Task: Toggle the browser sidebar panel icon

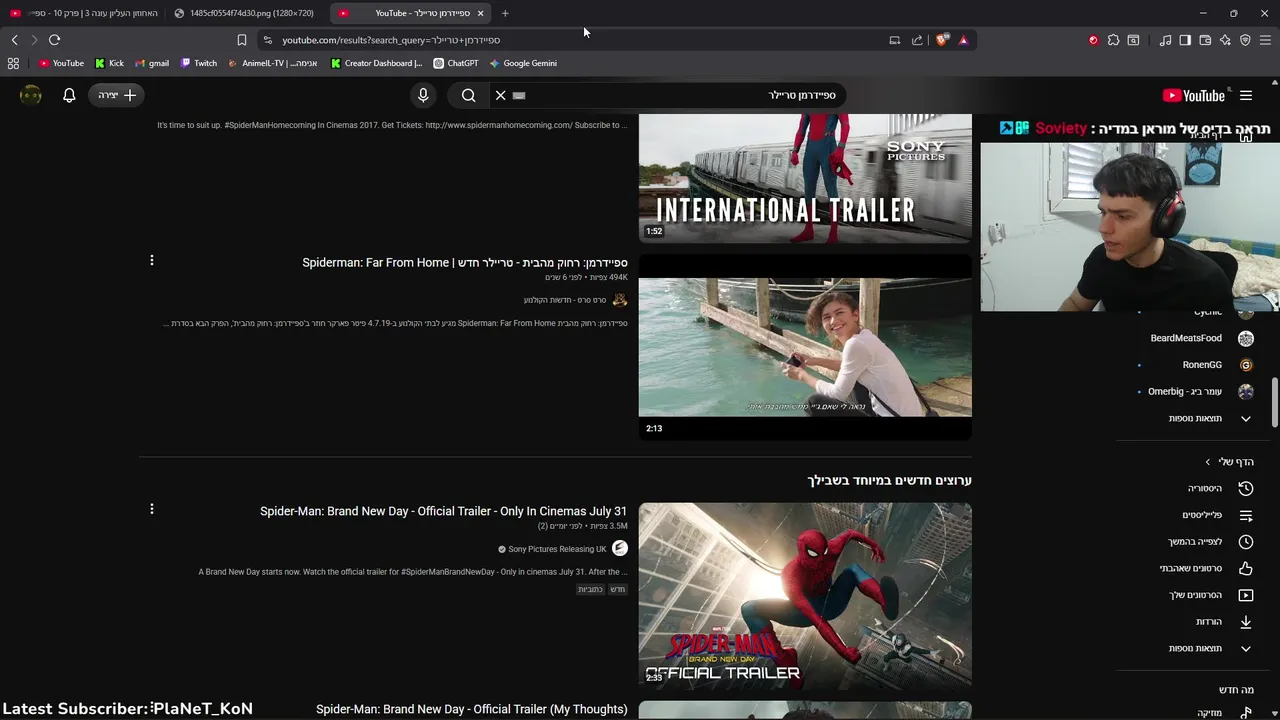Action: pyautogui.click(x=1185, y=40)
